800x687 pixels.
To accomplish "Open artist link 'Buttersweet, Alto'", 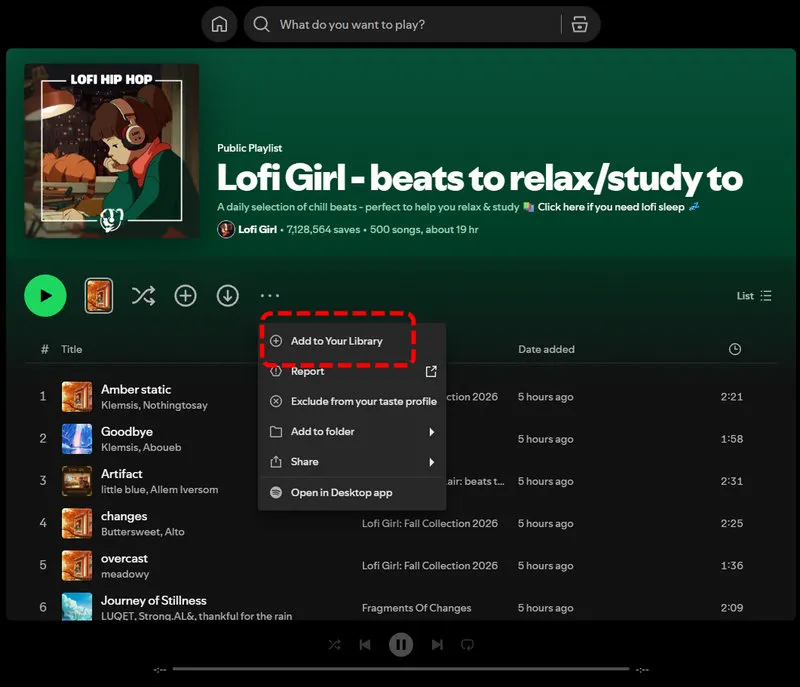I will (143, 532).
